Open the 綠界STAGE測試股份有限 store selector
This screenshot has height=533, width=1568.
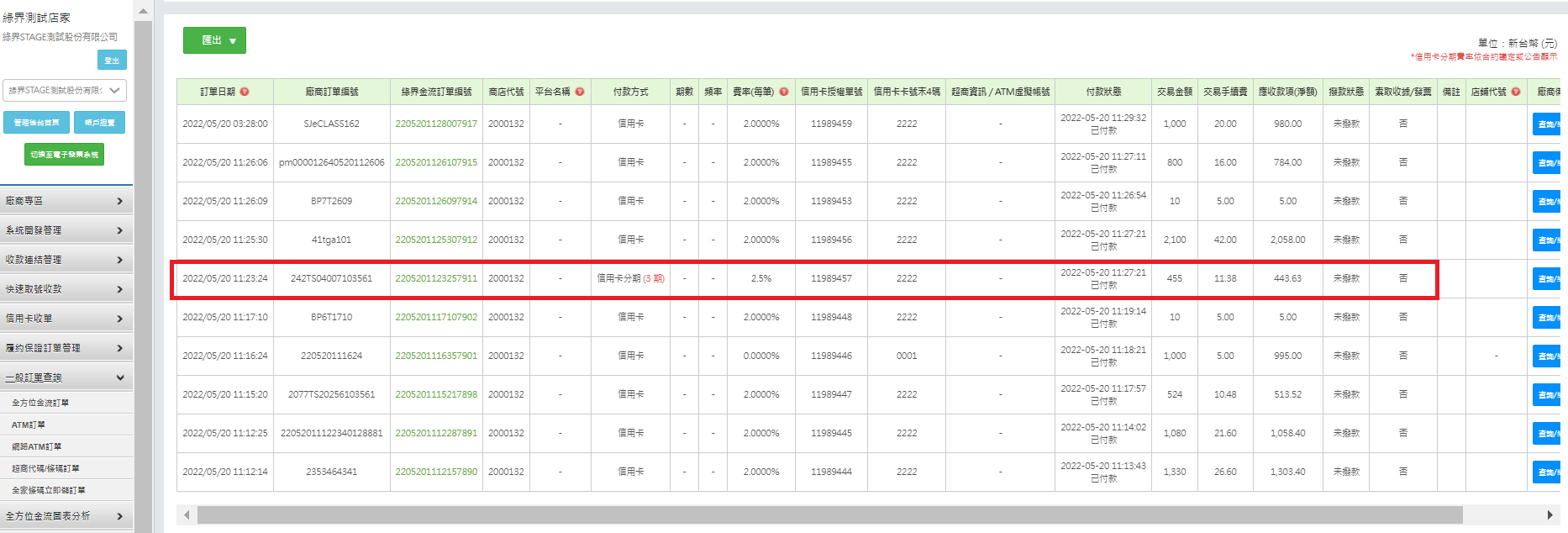[65, 90]
